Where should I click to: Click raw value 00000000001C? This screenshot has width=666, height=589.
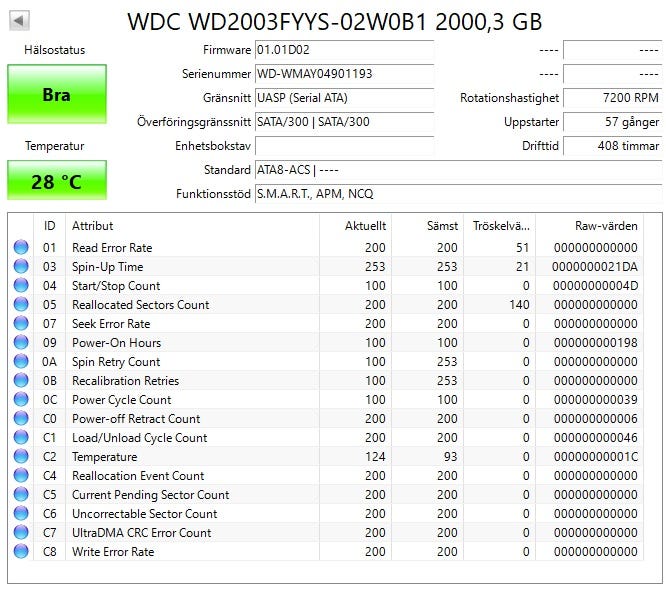[595, 457]
